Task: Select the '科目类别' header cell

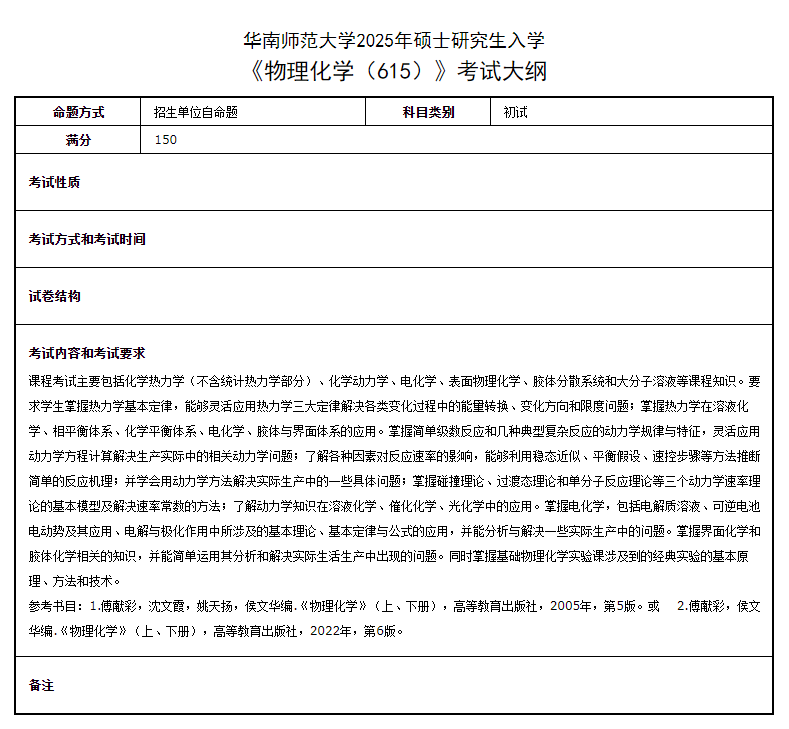Action: 428,112
